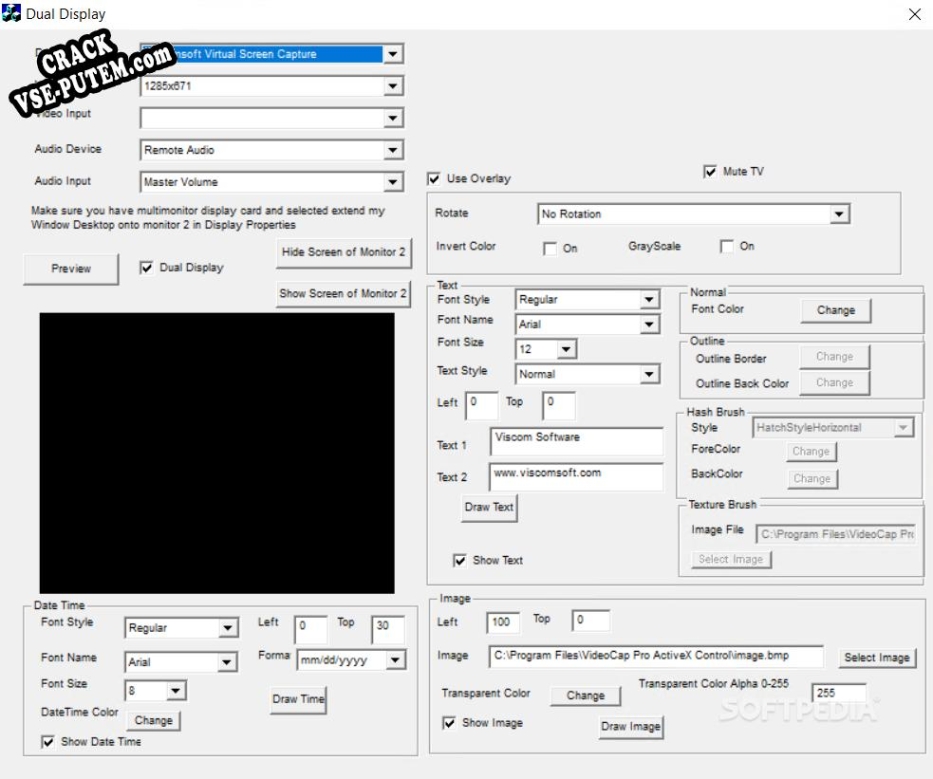
Task: Click the Preview button
Action: pyautogui.click(x=71, y=269)
